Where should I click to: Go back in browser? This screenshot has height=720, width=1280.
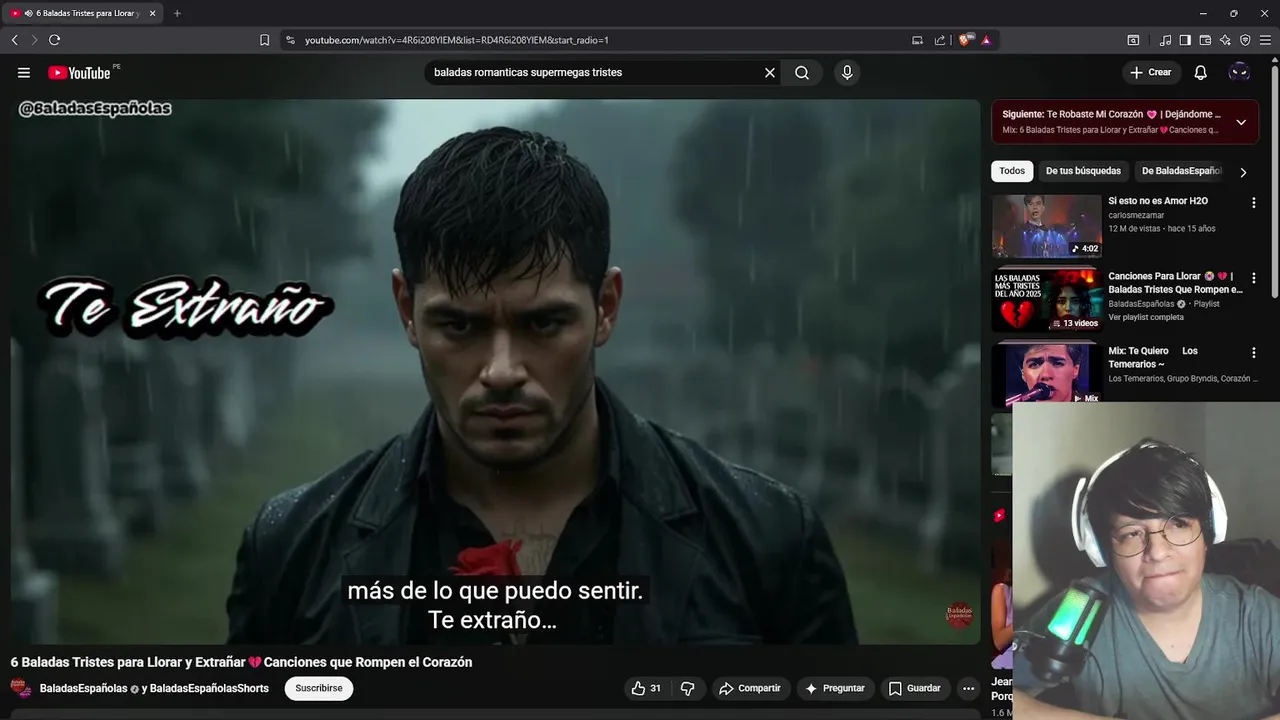pyautogui.click(x=14, y=40)
